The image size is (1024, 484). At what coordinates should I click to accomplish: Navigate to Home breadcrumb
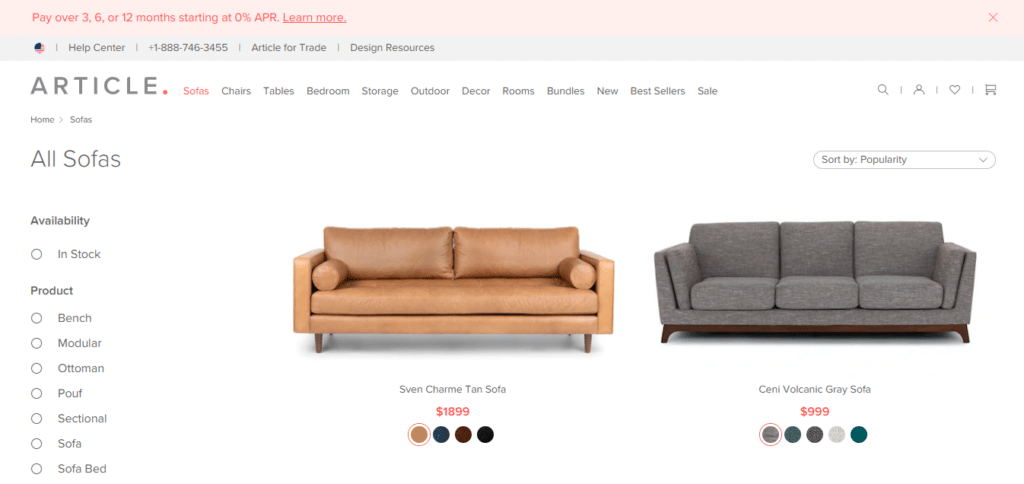click(x=42, y=120)
